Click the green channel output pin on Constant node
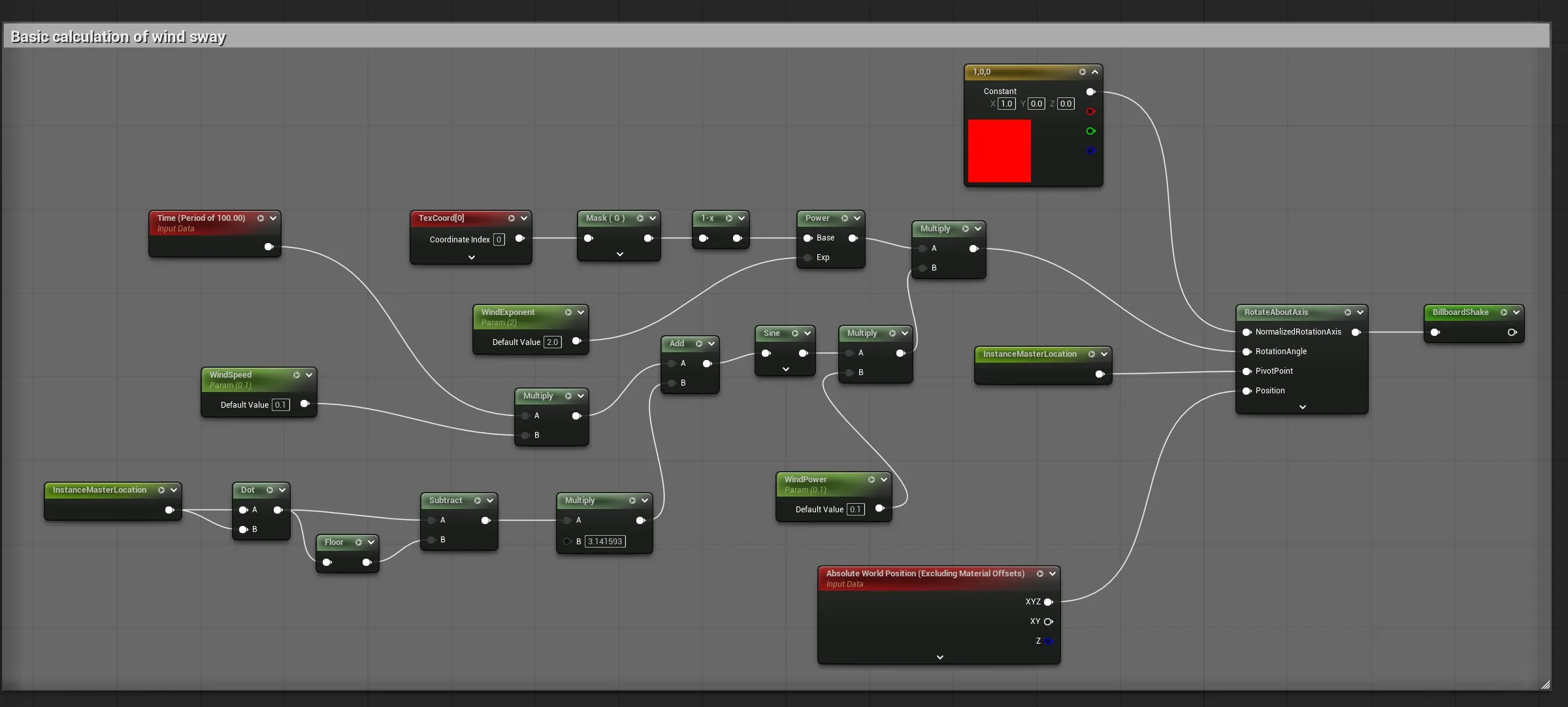1568x707 pixels. [x=1090, y=131]
